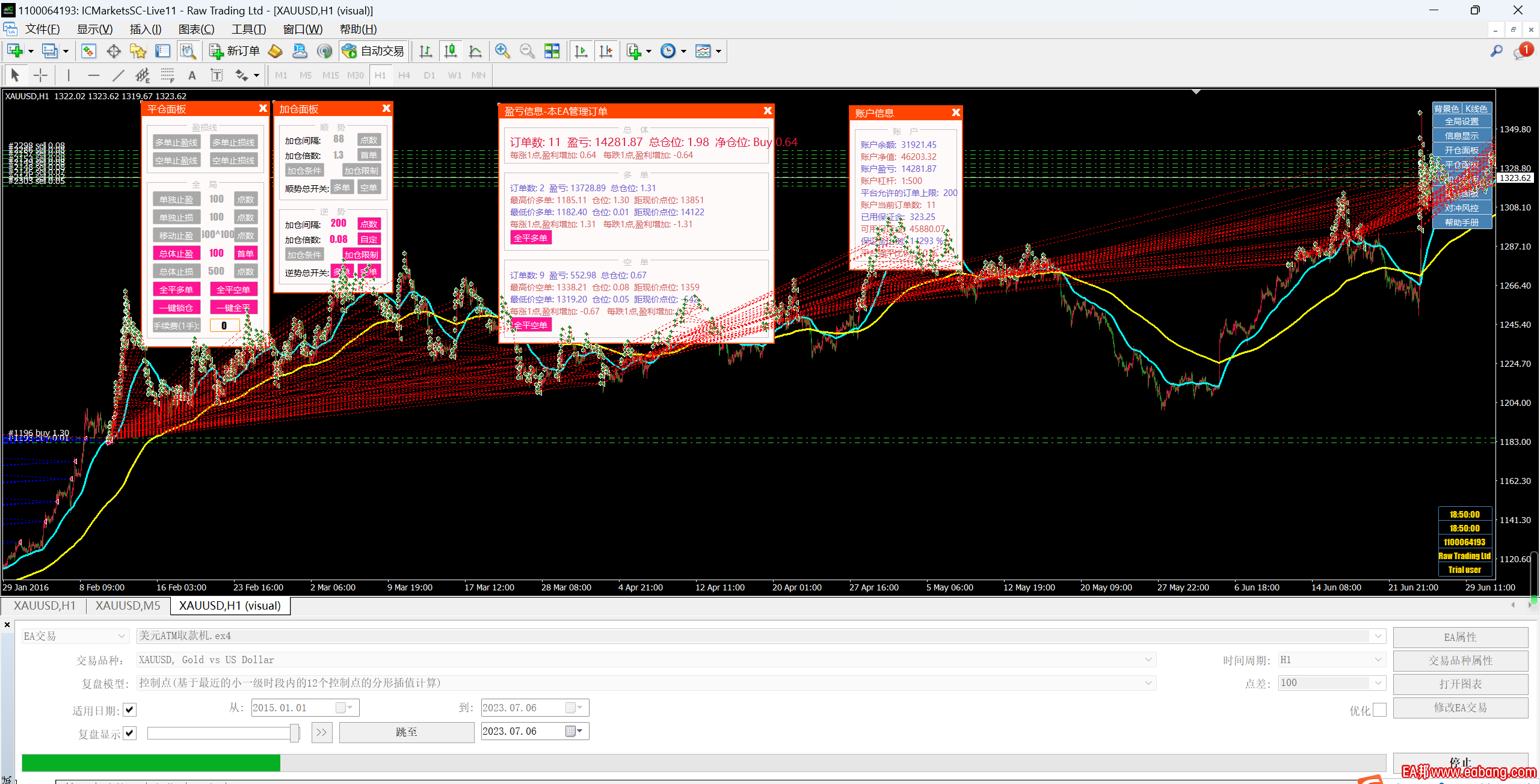Click the Zoom In magnifier icon

pyautogui.click(x=502, y=51)
